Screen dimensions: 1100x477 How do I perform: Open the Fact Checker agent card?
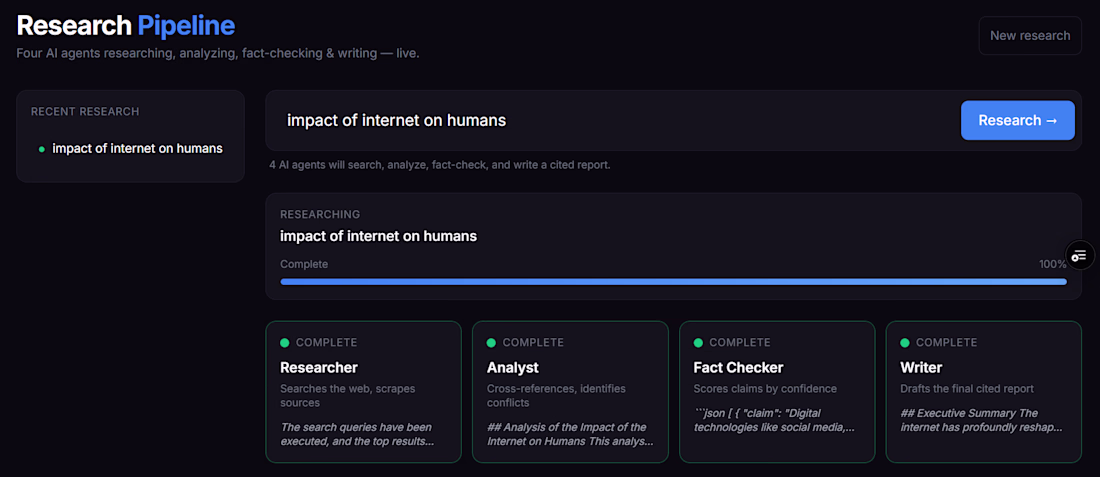777,392
